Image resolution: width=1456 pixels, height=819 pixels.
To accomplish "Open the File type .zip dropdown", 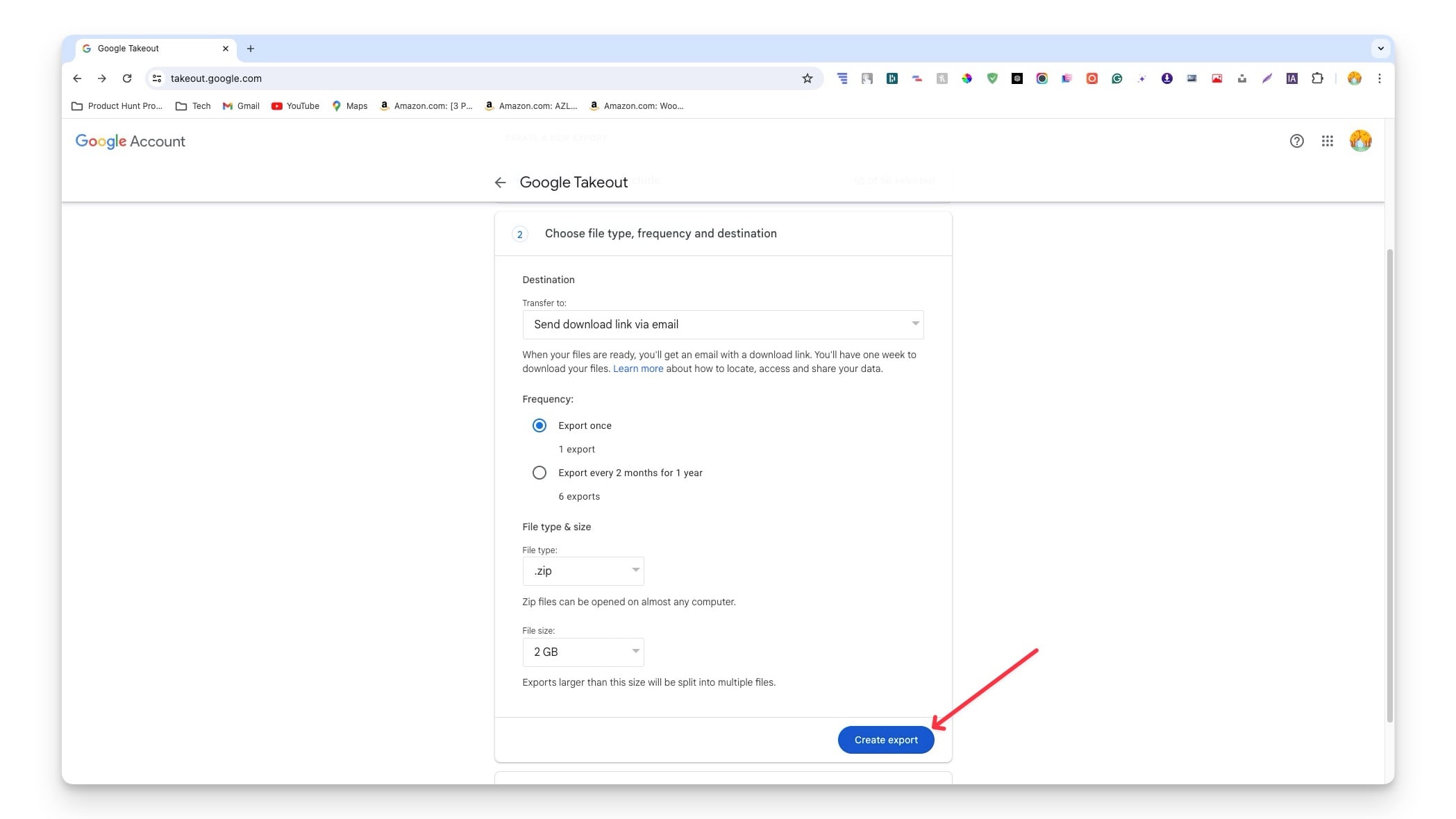I will pyautogui.click(x=583, y=571).
